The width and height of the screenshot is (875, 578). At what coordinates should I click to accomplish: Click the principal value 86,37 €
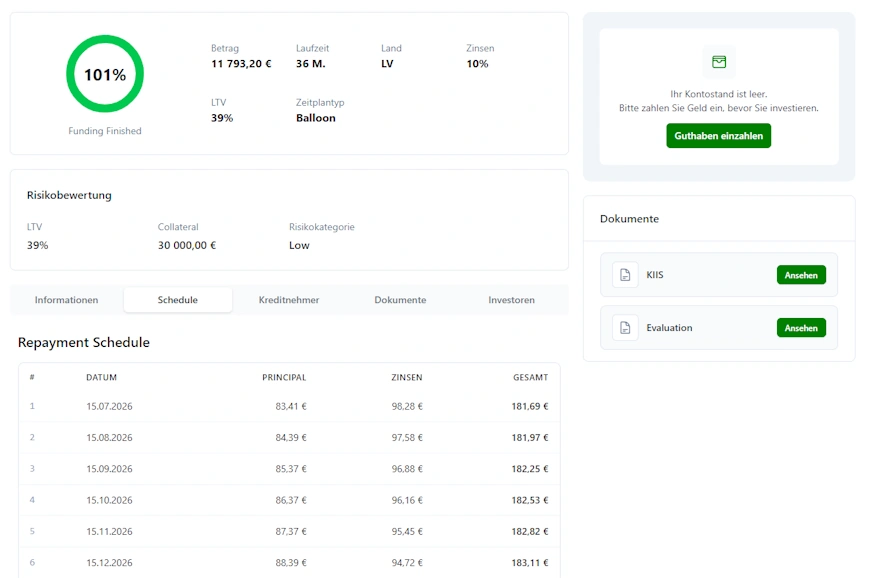coord(291,500)
